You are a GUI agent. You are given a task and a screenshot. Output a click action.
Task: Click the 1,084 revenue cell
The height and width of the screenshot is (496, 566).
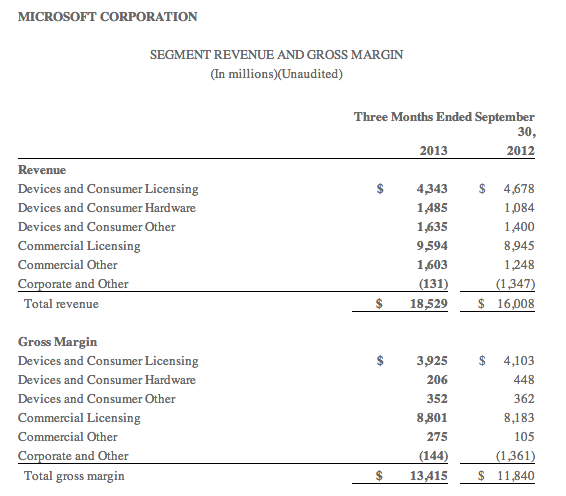[519, 208]
